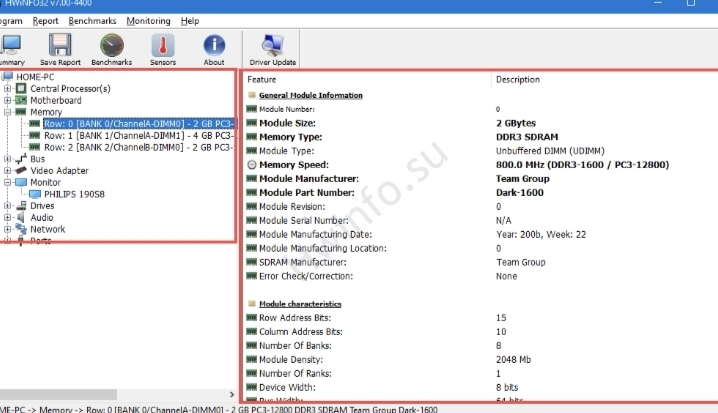Click the Bus connector icon in tree
The height and width of the screenshot is (413, 718).
coord(21,159)
